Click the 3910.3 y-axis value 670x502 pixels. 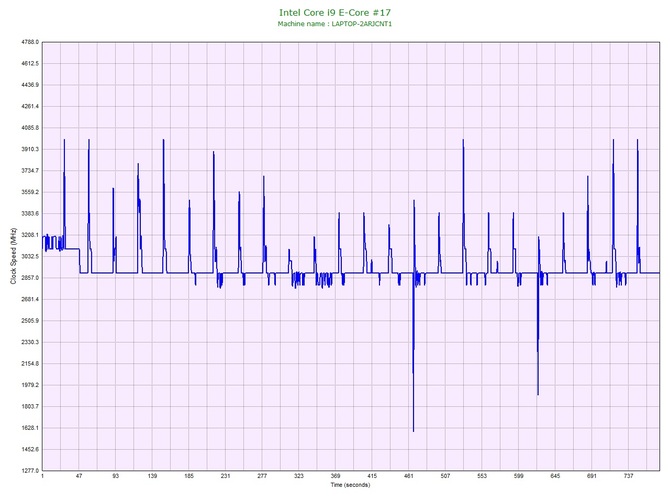point(29,149)
